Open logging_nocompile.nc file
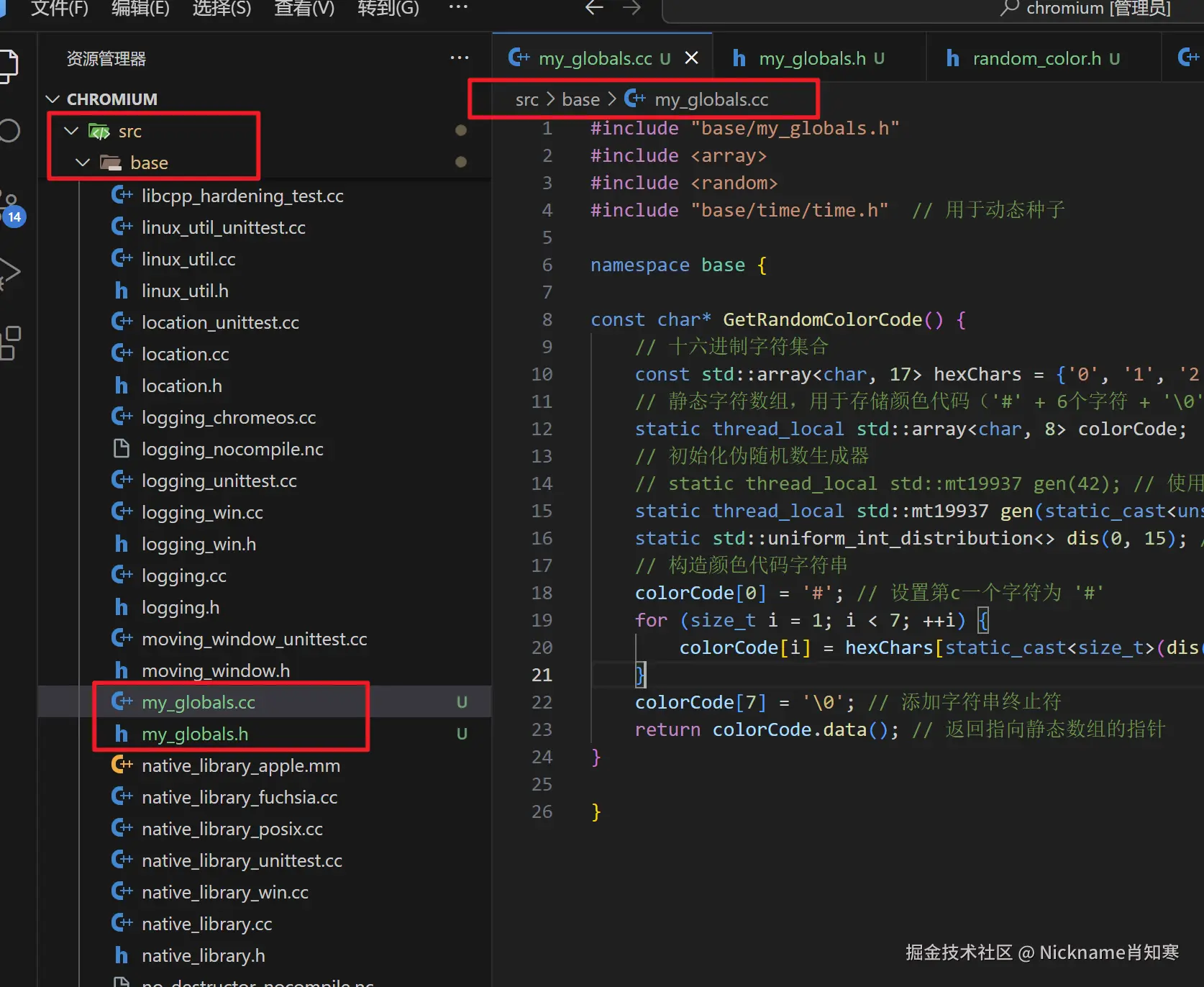Viewport: 1204px width, 987px height. click(232, 449)
